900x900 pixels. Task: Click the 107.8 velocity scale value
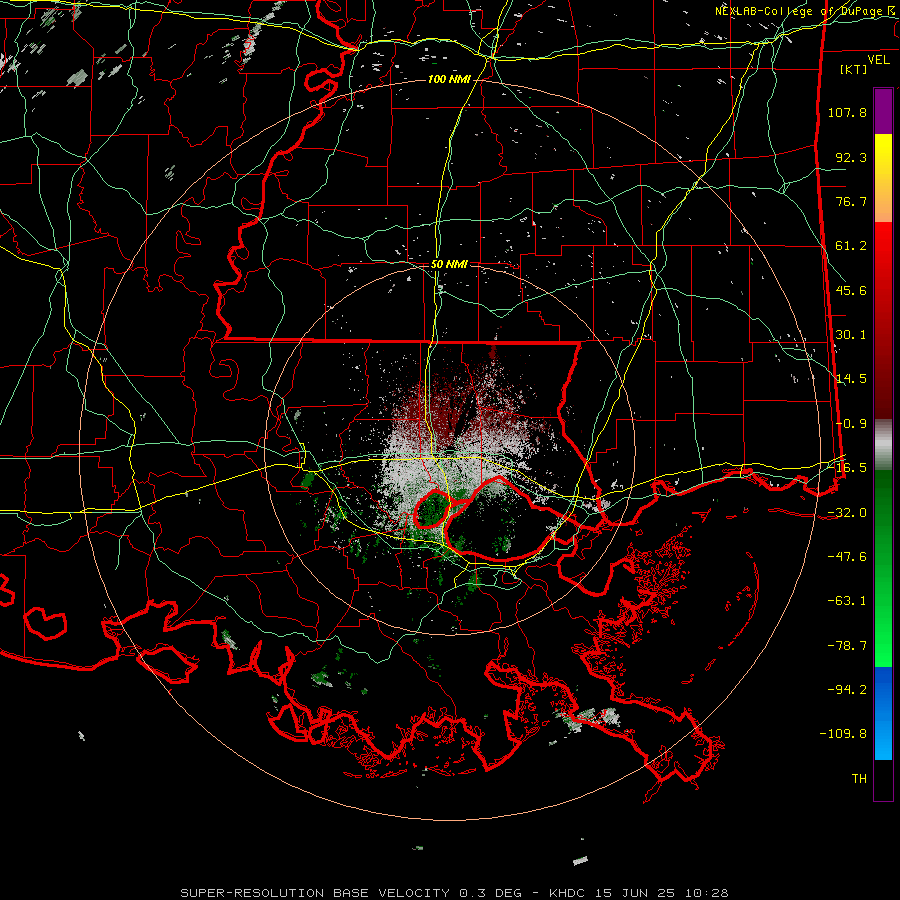(847, 112)
